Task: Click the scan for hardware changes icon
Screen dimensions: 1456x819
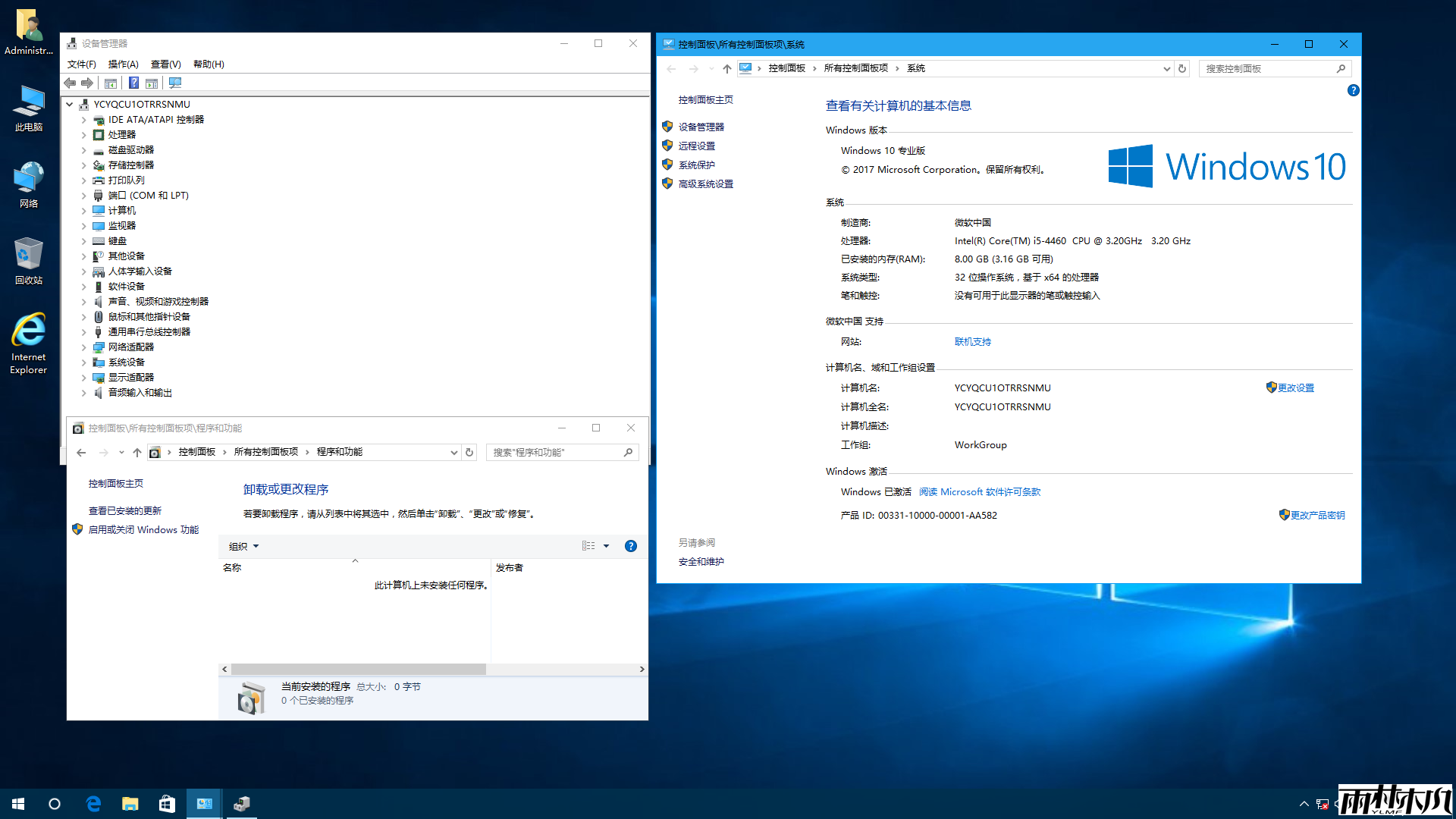Action: 175,83
